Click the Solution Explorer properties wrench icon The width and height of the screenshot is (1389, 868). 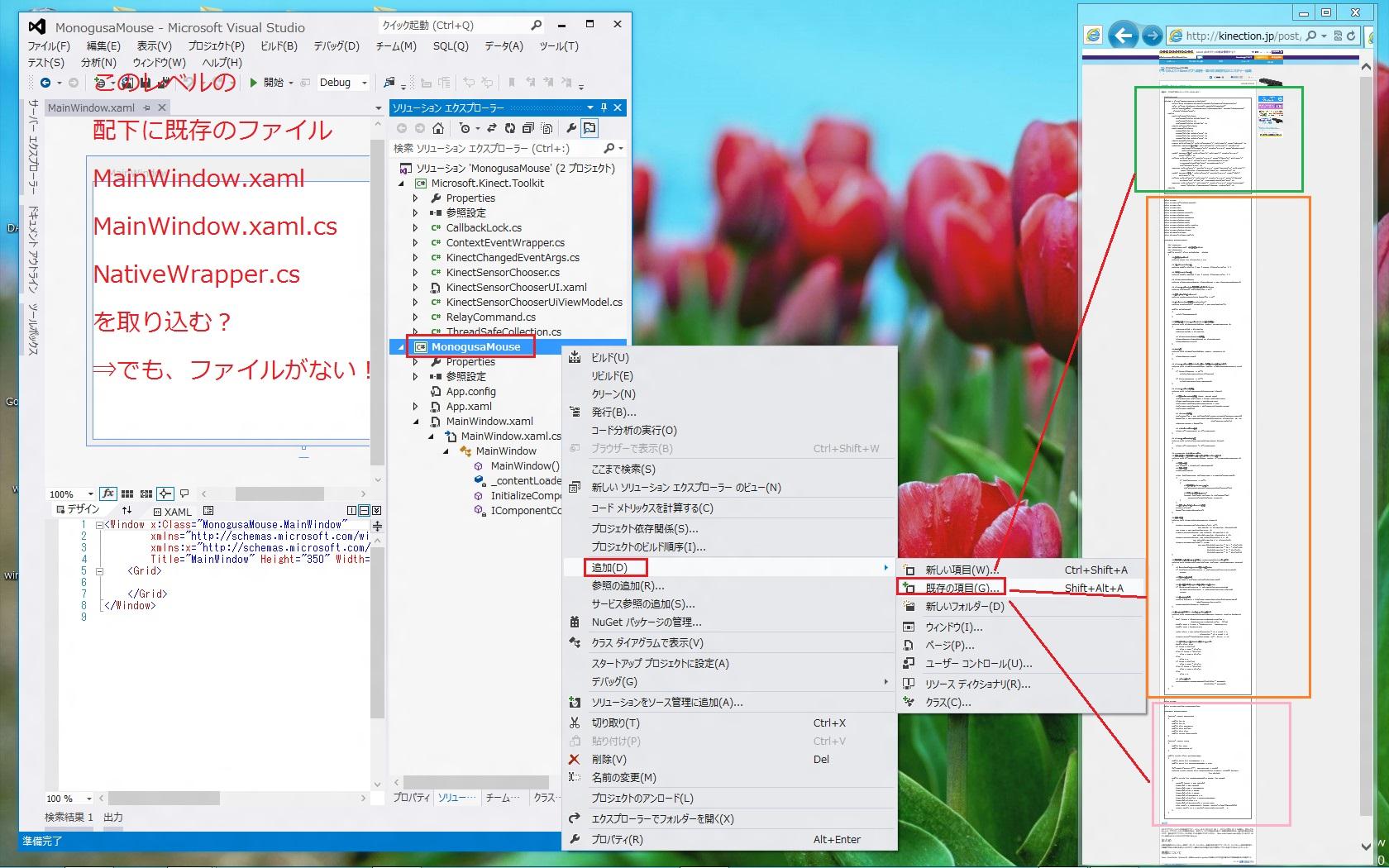coord(571,128)
